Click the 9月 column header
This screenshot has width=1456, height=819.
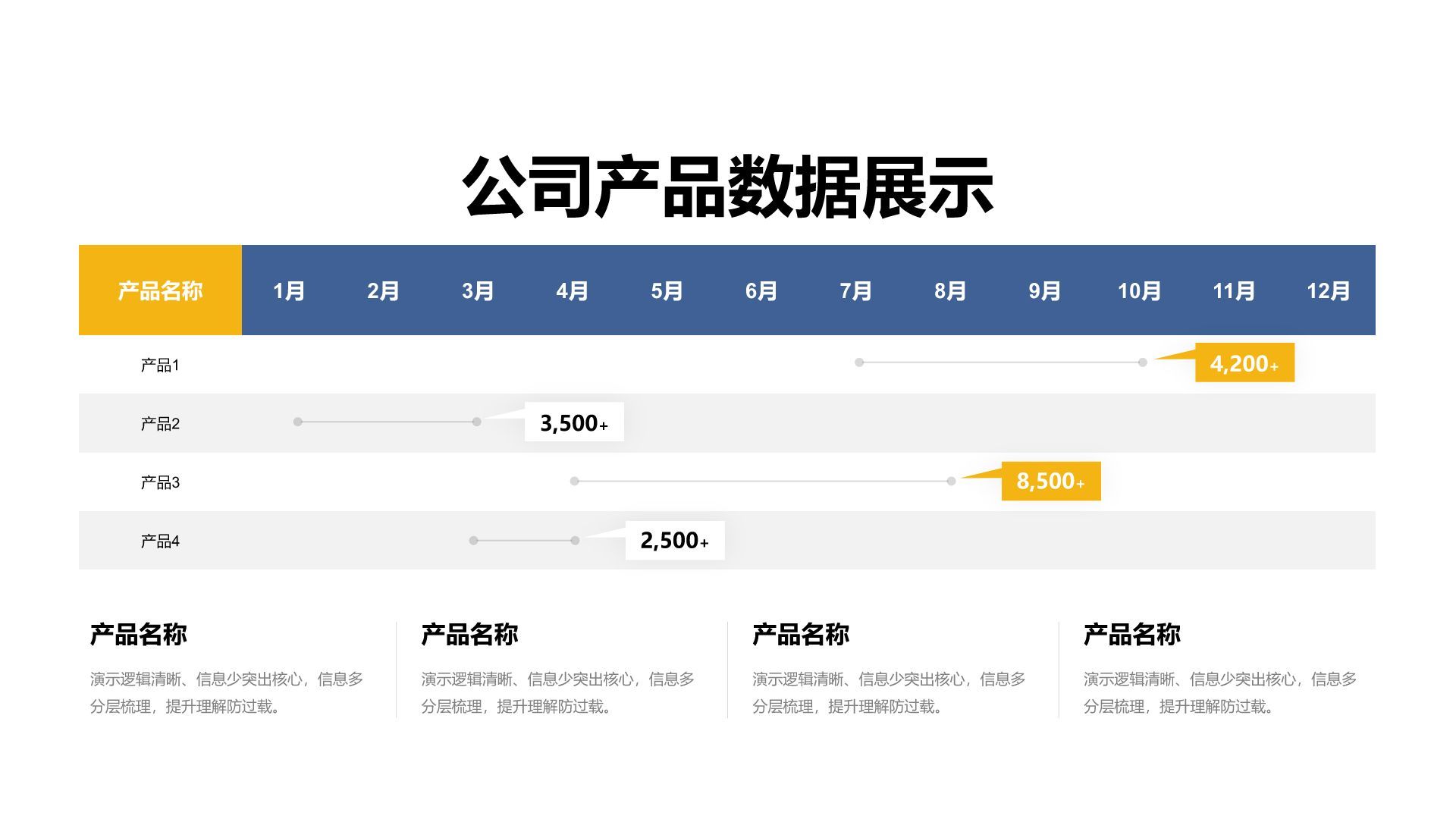1044,291
